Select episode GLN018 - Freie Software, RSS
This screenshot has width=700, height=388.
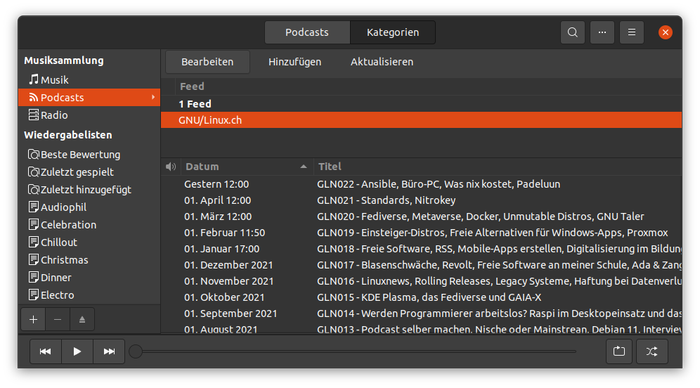coord(499,249)
